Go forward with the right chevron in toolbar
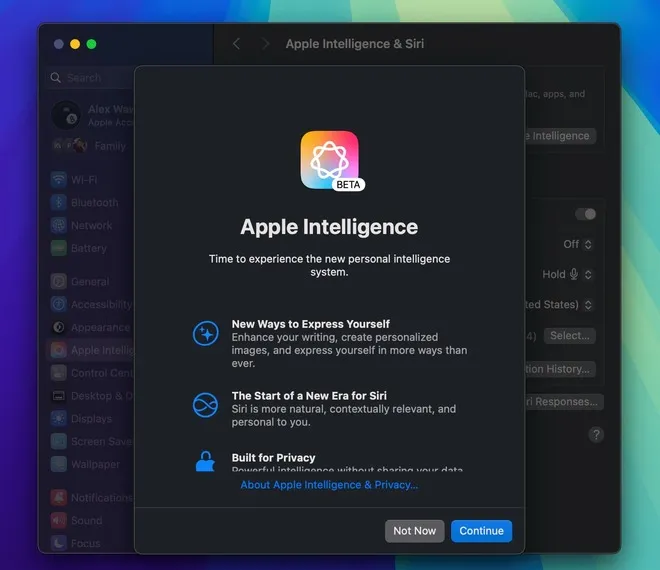The width and height of the screenshot is (660, 570). 265,44
